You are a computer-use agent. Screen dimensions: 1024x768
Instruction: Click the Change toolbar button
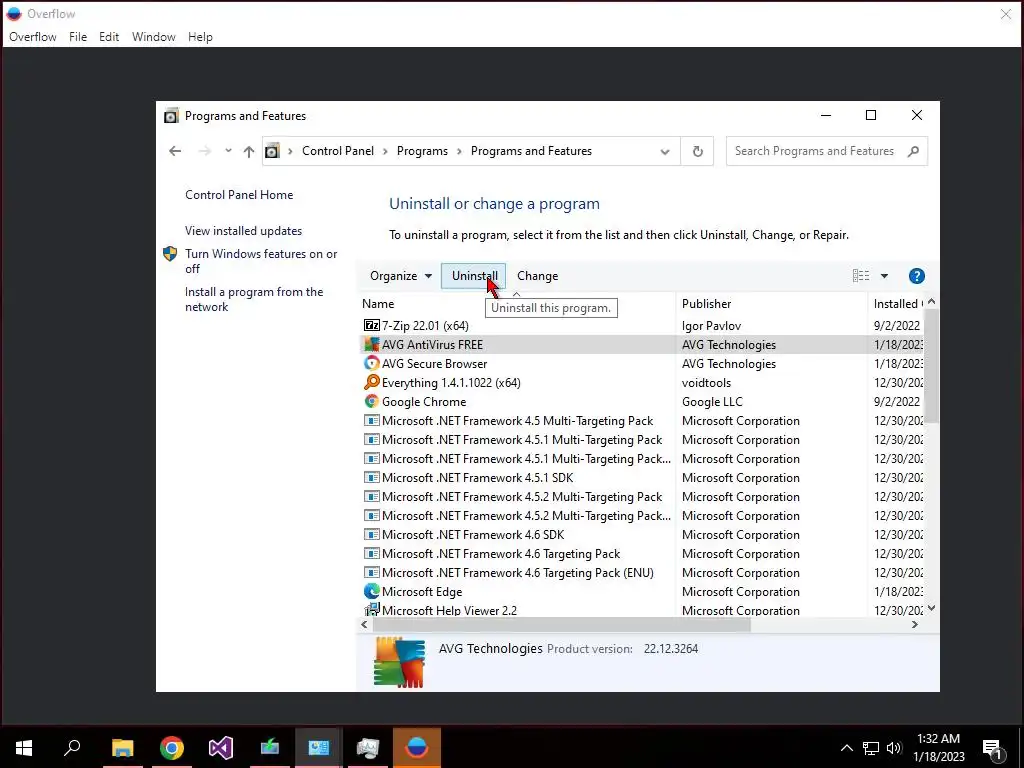click(x=537, y=276)
